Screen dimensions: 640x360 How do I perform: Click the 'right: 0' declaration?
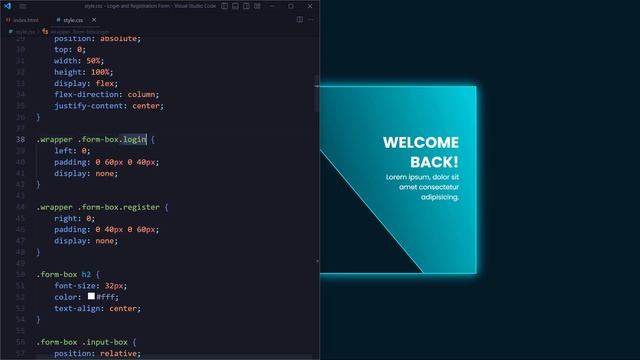pos(75,219)
